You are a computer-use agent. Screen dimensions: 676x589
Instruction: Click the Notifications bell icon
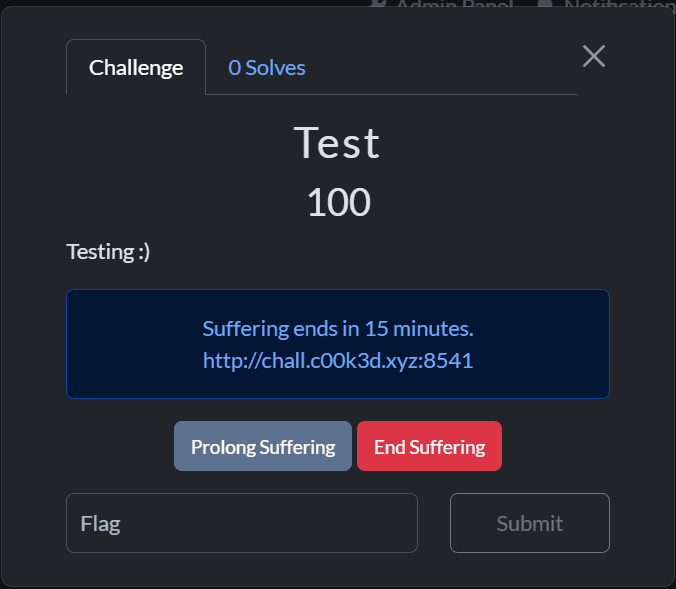[545, 5]
